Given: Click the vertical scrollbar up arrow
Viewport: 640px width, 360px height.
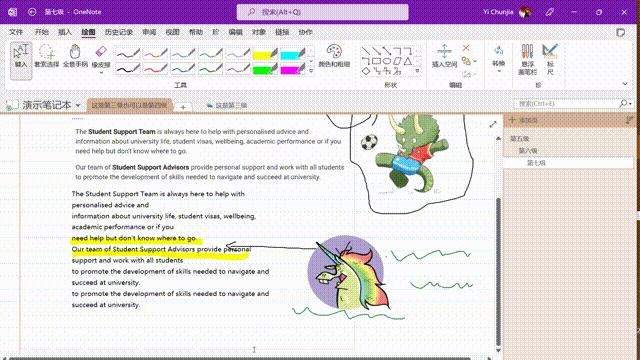Looking at the screenshot, I should pyautogui.click(x=498, y=139).
